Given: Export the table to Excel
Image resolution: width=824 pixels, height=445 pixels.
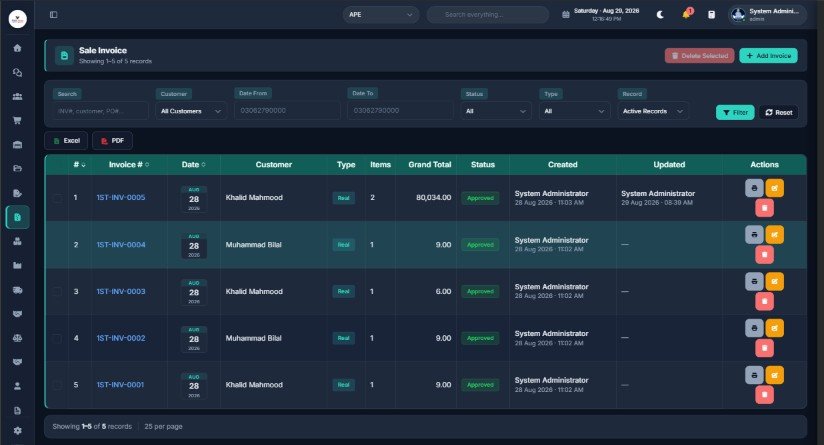Looking at the screenshot, I should pos(66,141).
